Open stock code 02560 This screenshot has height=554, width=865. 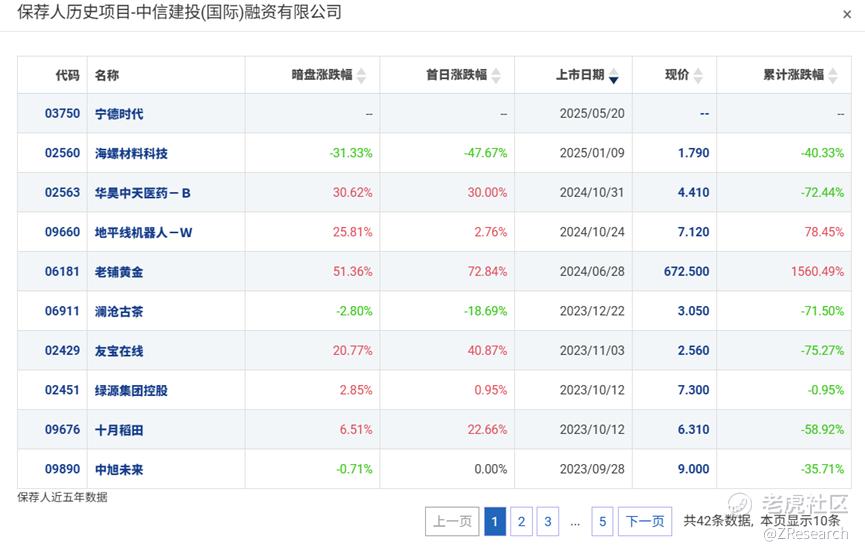[62, 153]
